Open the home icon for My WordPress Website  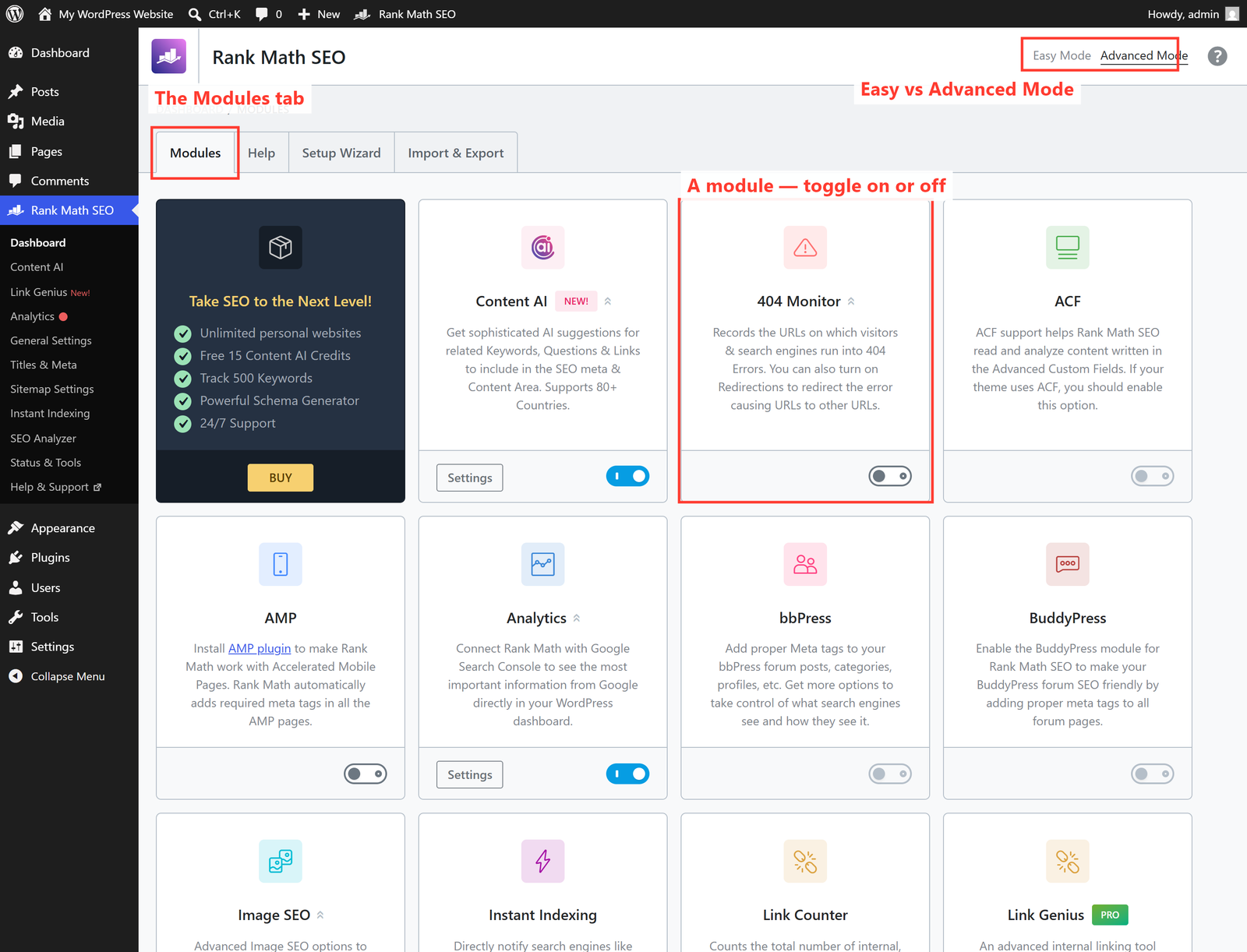click(x=44, y=14)
